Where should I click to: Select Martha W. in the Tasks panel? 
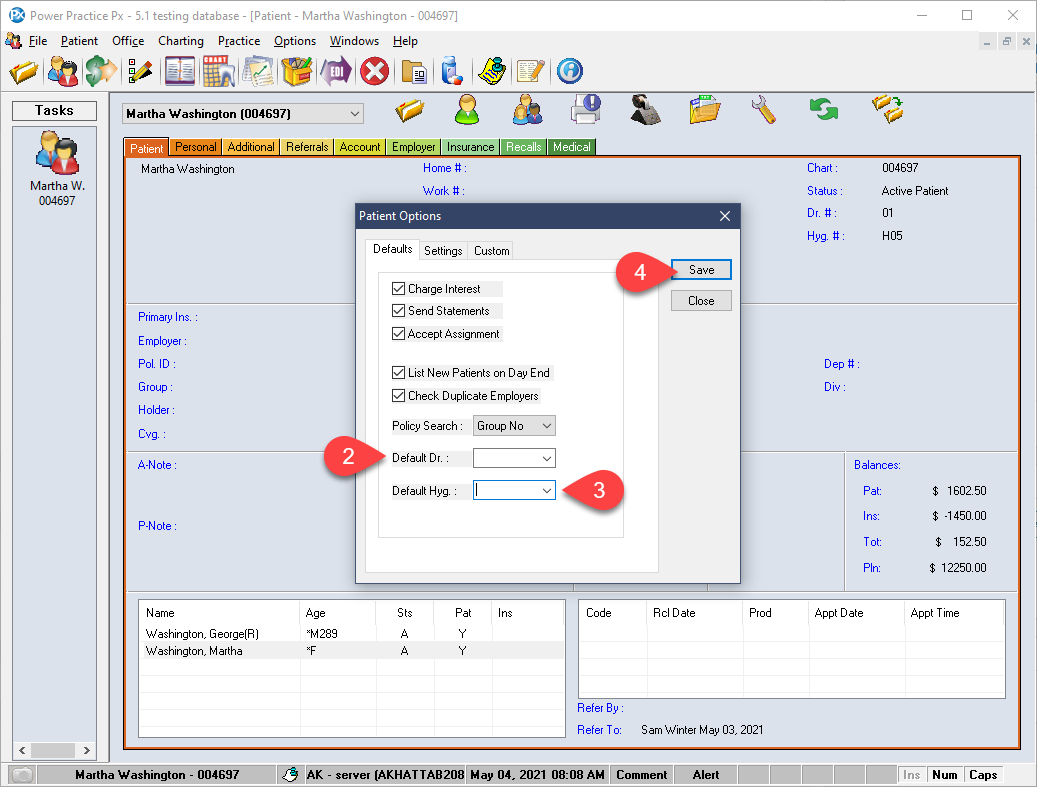click(x=57, y=169)
